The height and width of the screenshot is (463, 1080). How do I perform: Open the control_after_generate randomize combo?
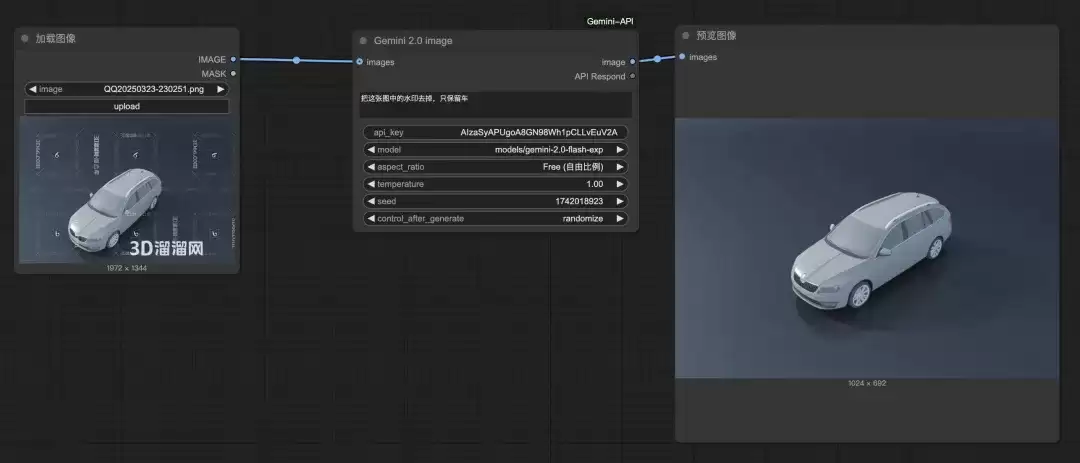point(495,218)
